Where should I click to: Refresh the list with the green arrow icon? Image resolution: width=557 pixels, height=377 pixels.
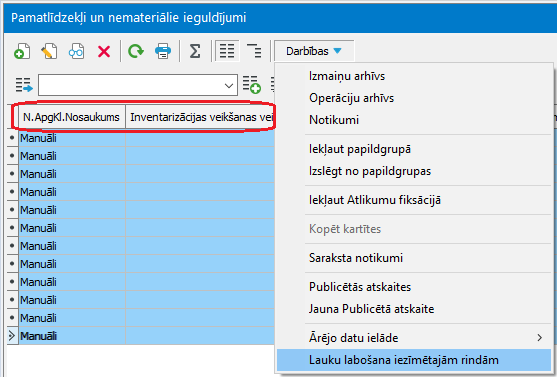coord(136,51)
